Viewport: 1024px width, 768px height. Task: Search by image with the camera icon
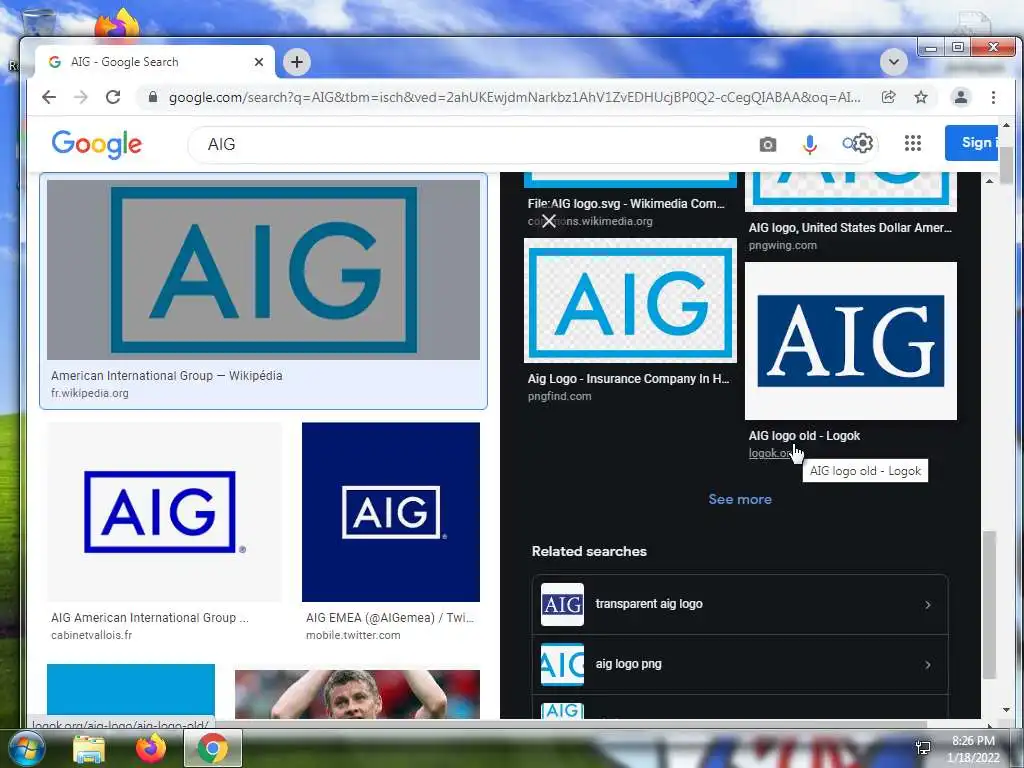tap(768, 144)
